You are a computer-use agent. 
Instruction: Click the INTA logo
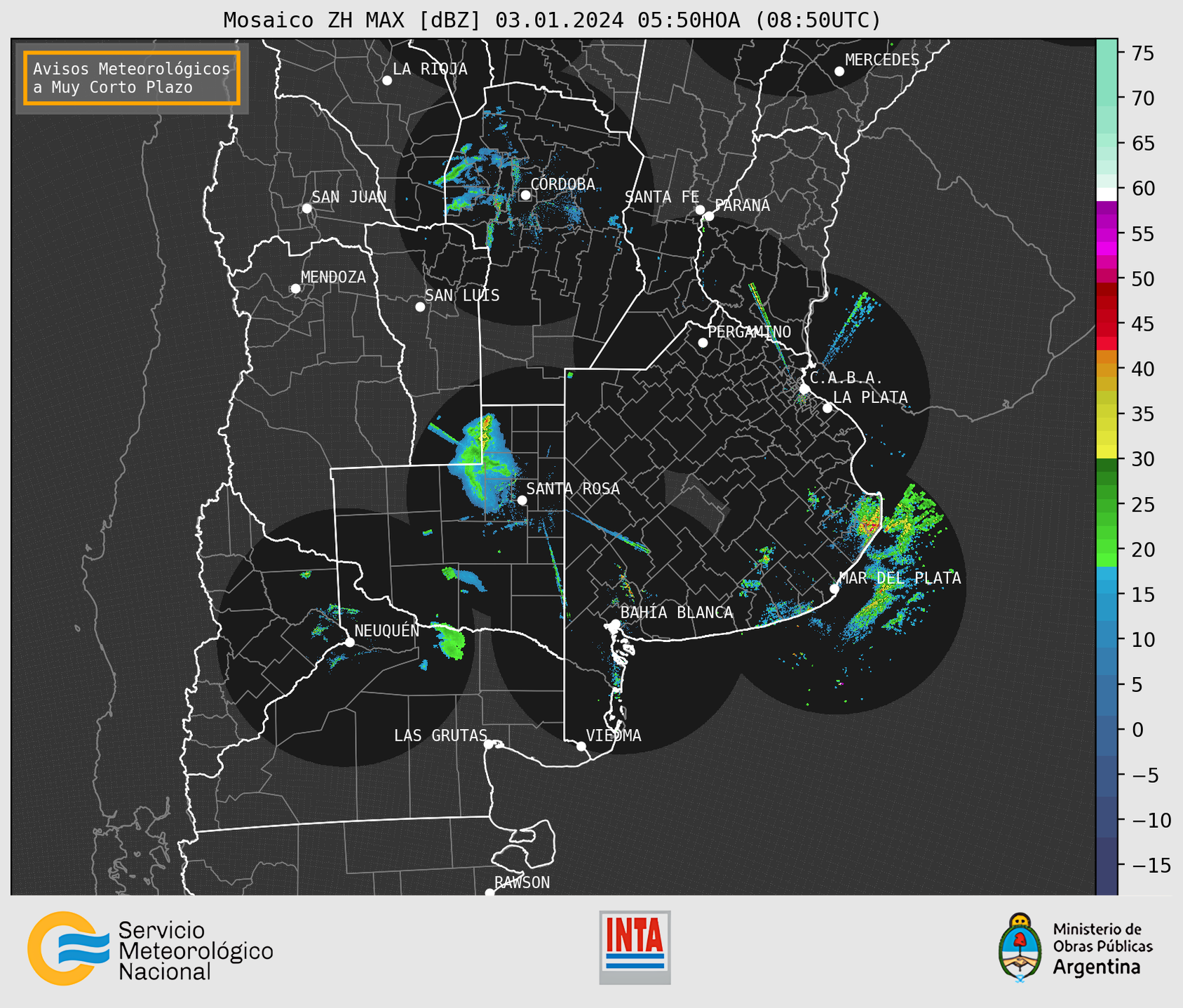click(635, 947)
